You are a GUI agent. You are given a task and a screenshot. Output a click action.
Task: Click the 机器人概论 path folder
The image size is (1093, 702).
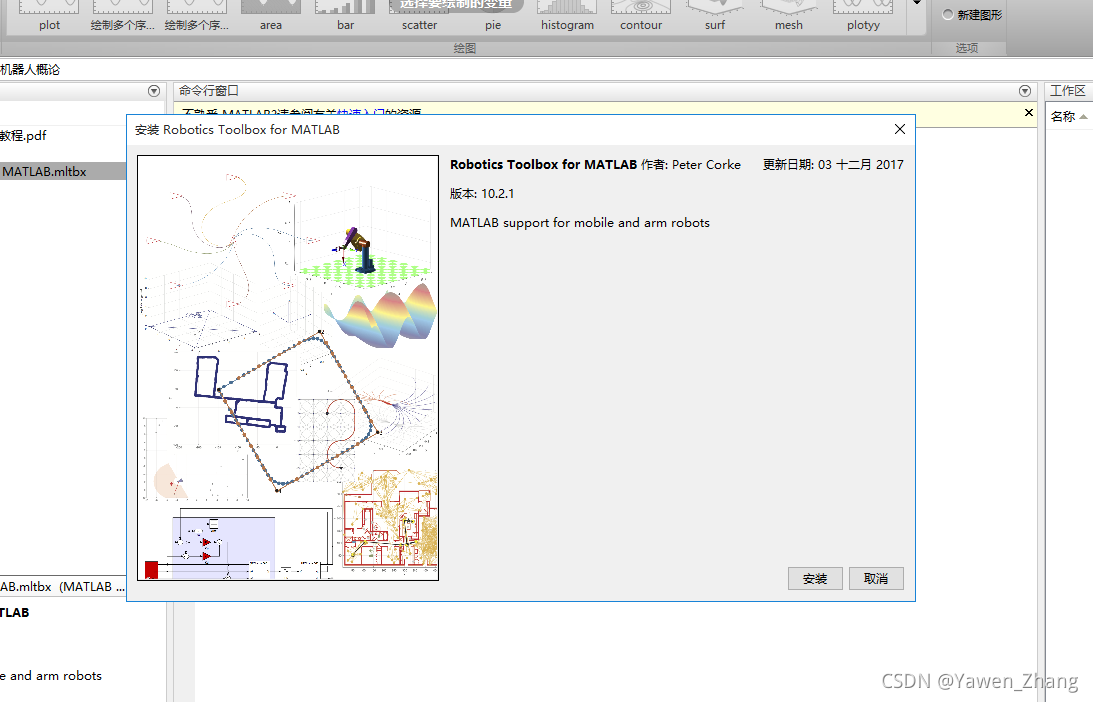coord(30,70)
